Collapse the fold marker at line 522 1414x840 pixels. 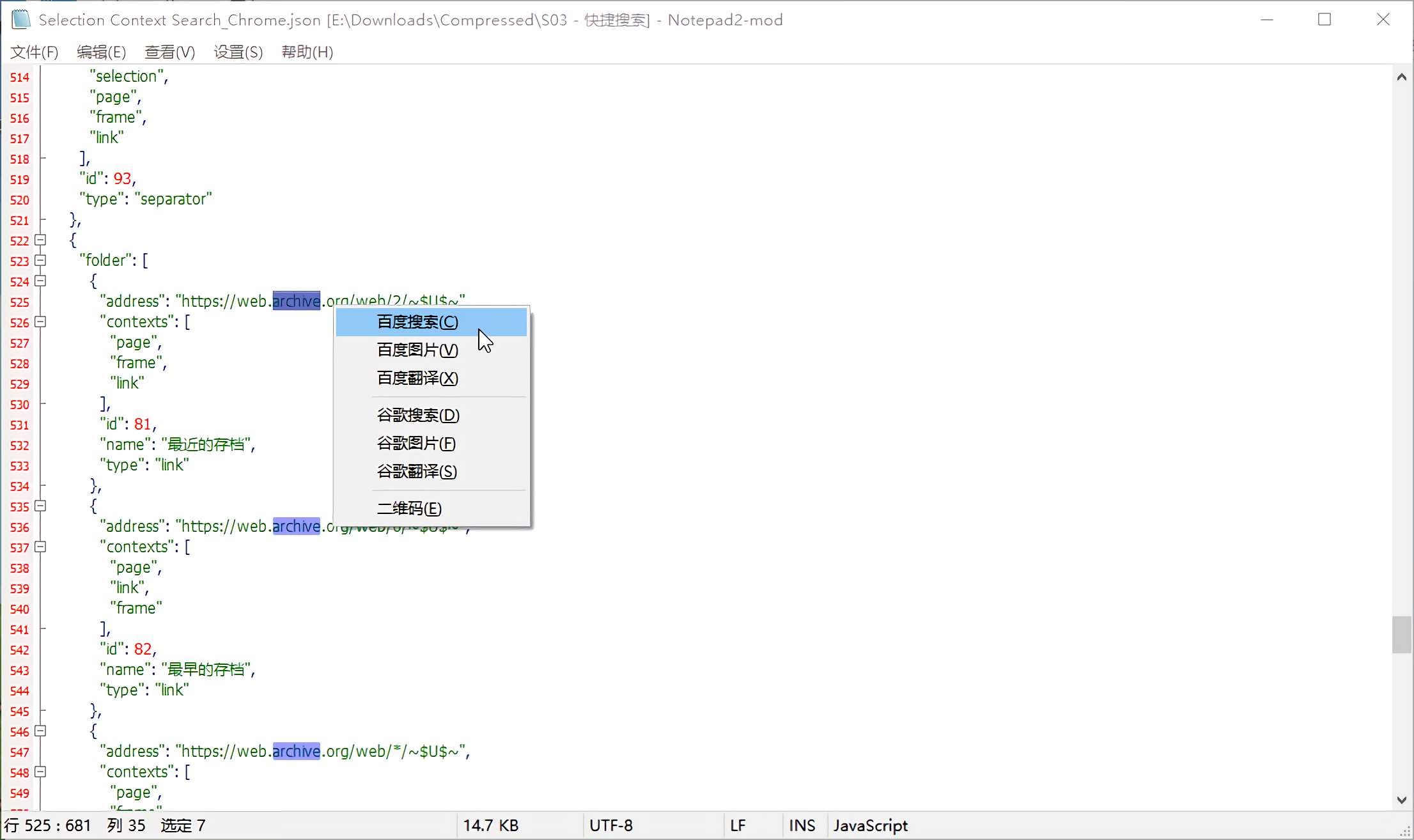tap(40, 240)
